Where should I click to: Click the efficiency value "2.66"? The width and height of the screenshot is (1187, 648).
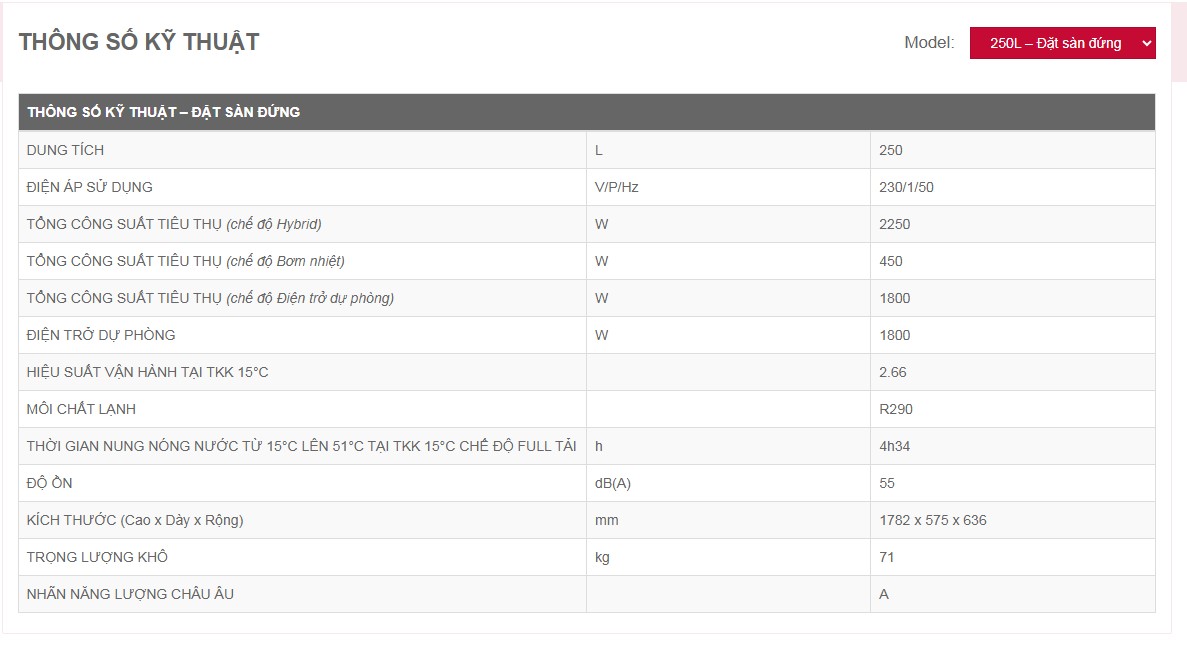[x=893, y=372]
